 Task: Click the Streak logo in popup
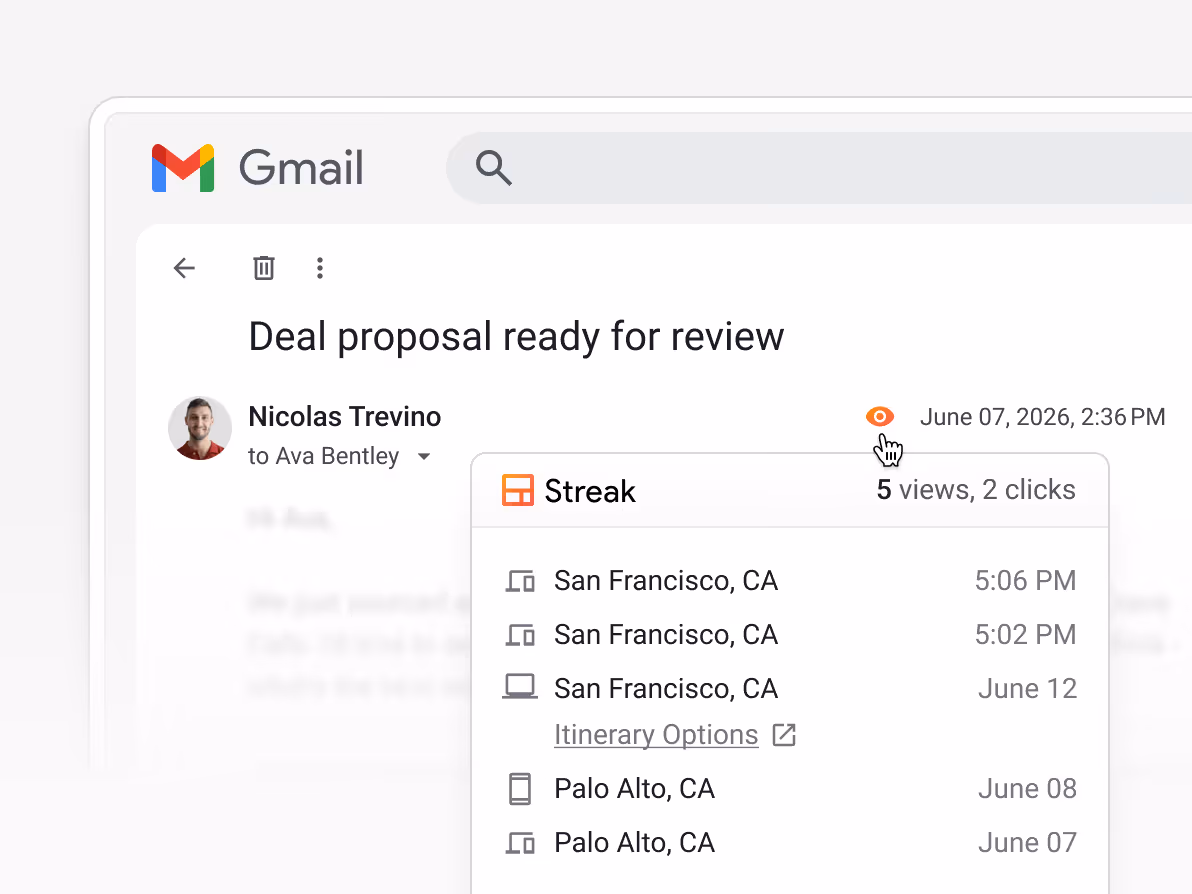[569, 491]
